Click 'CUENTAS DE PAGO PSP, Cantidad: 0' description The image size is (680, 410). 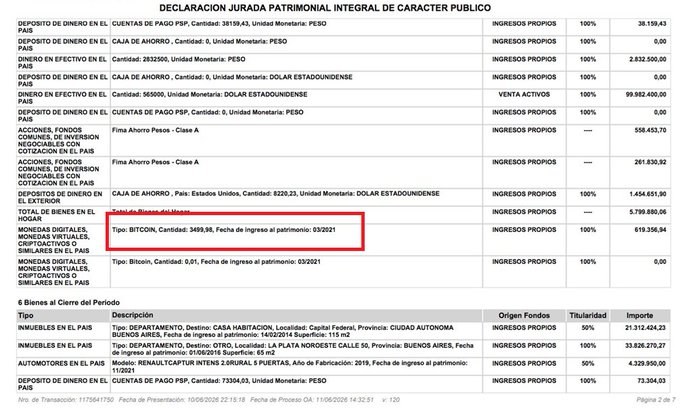pos(207,112)
